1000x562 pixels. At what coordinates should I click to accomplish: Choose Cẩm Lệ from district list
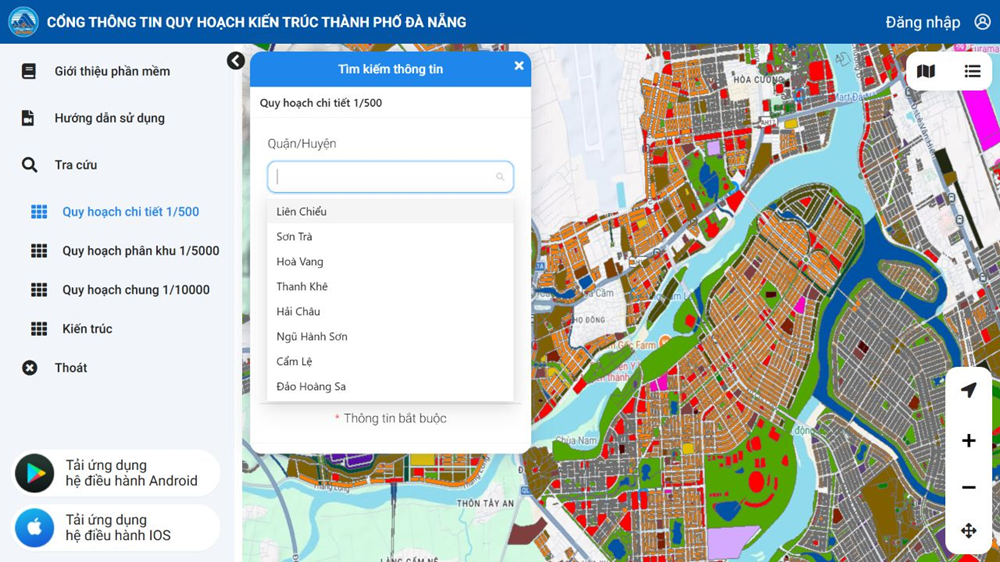point(390,361)
